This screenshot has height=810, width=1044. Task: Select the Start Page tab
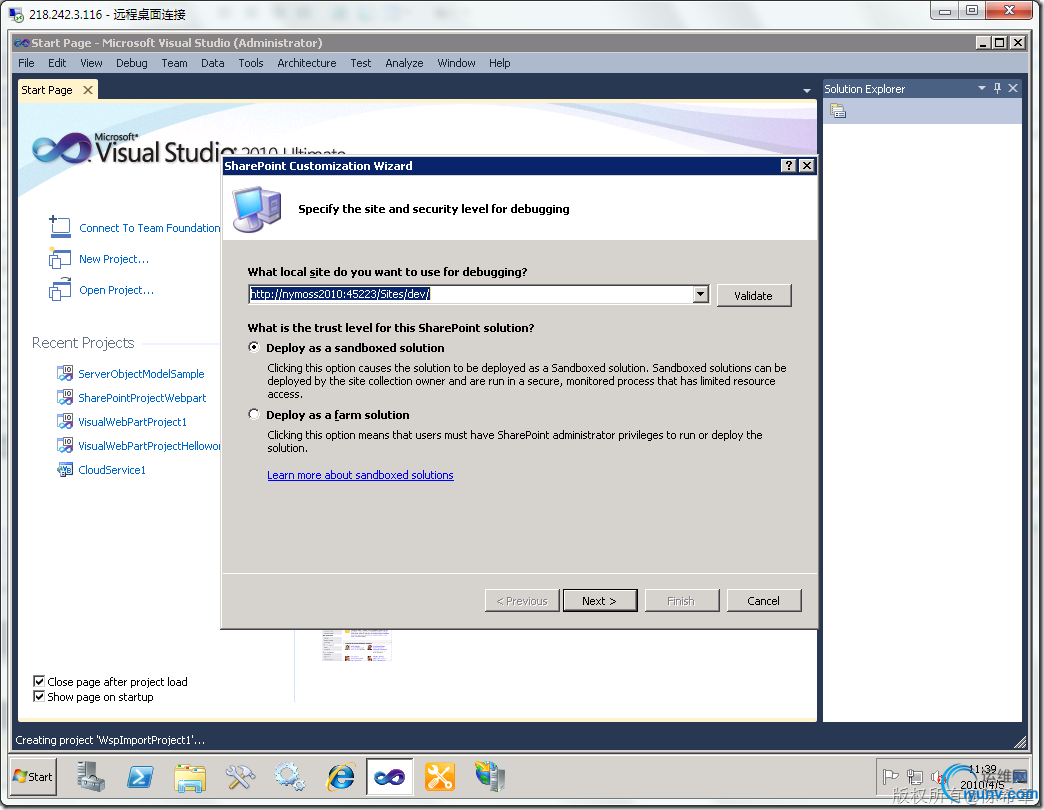[47, 90]
